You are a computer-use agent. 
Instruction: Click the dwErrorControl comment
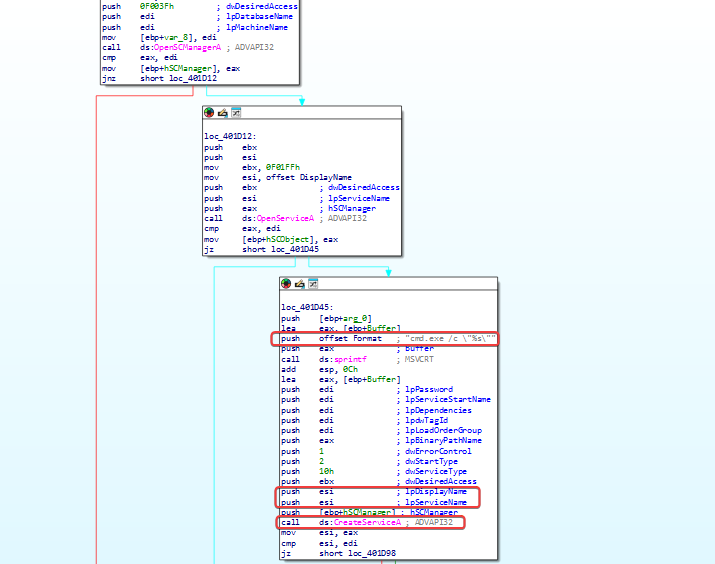coord(438,451)
